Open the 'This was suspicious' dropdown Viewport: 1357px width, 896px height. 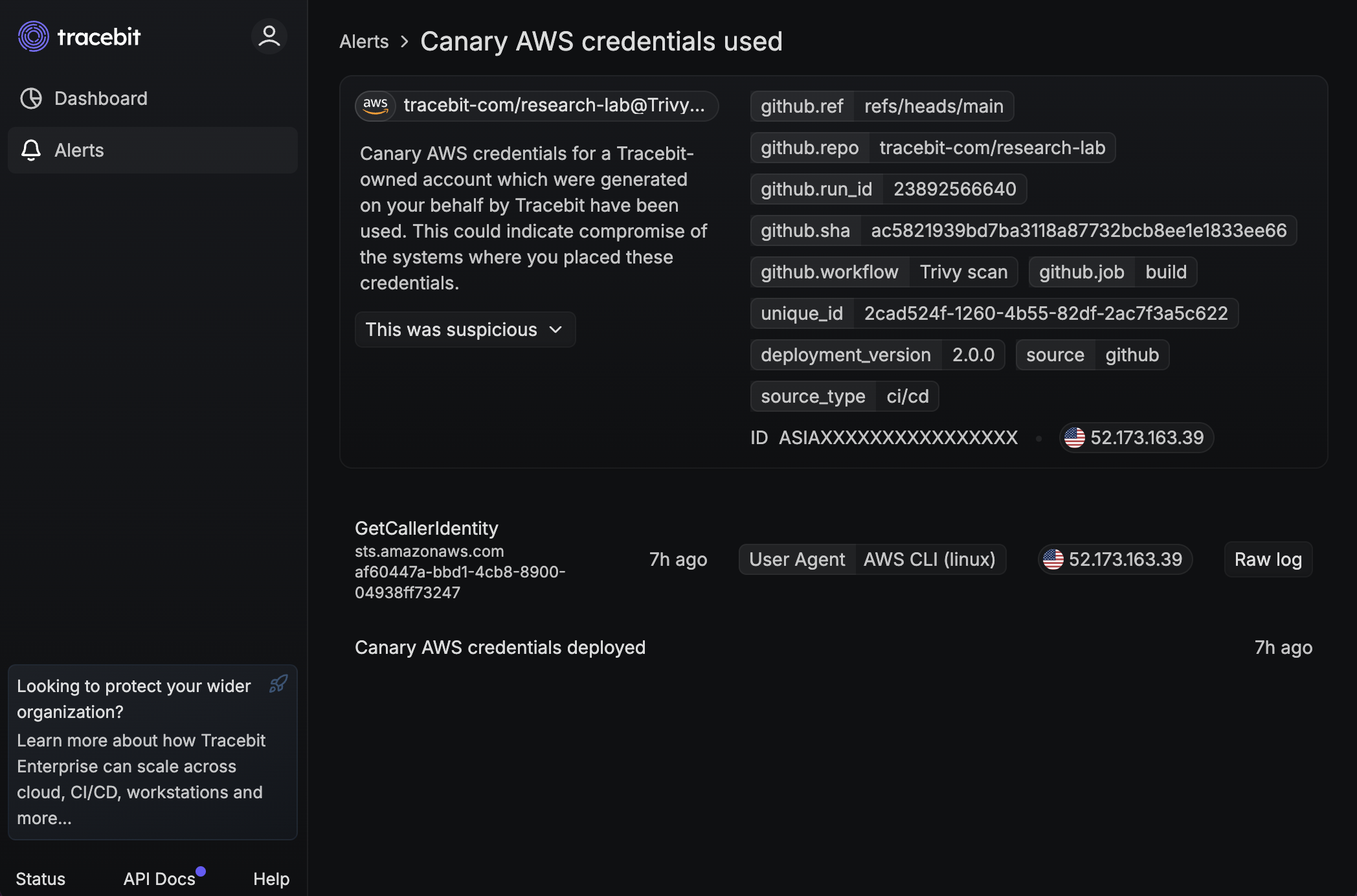click(464, 330)
